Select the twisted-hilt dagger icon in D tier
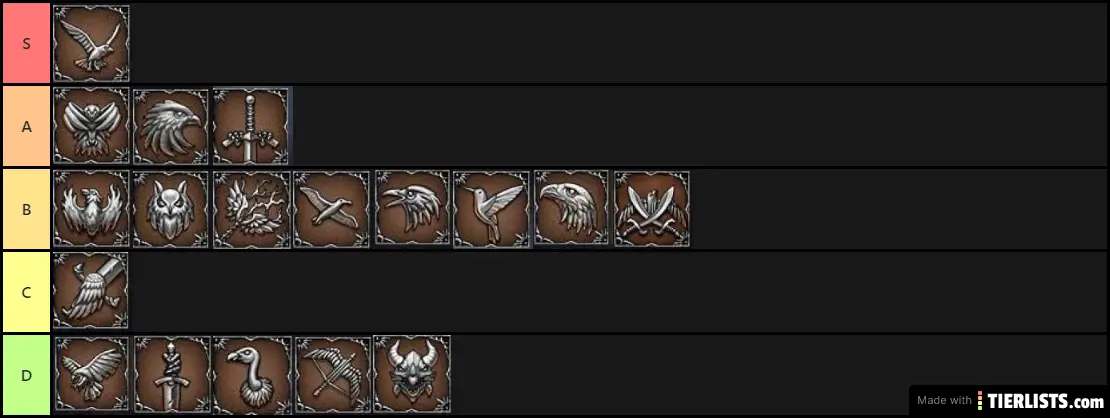 (171, 374)
